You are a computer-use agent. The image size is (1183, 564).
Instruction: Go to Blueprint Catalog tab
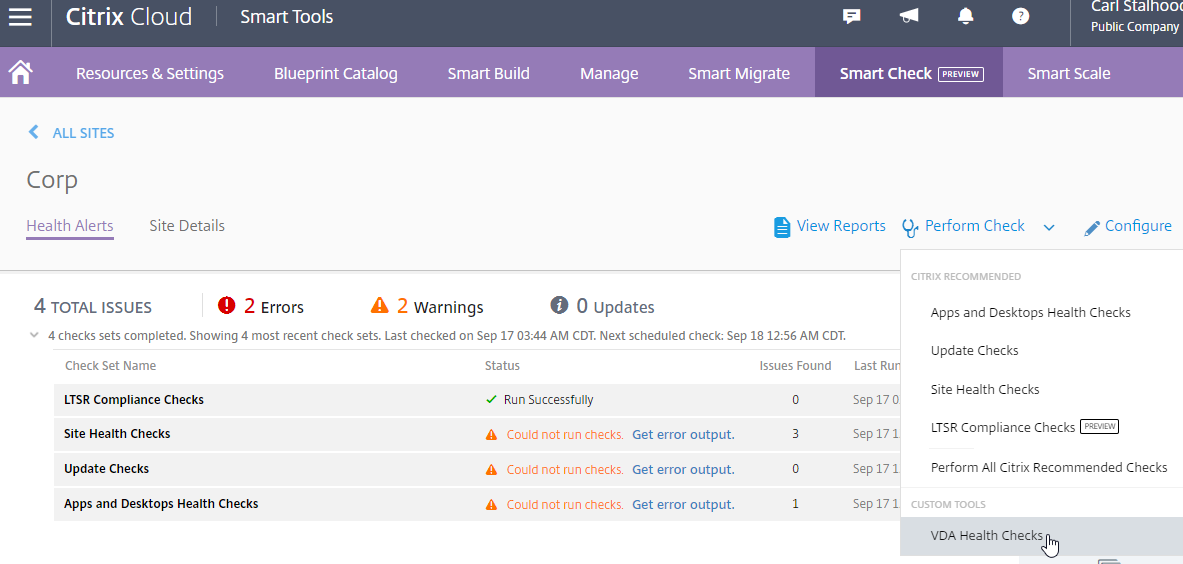pyautogui.click(x=336, y=73)
